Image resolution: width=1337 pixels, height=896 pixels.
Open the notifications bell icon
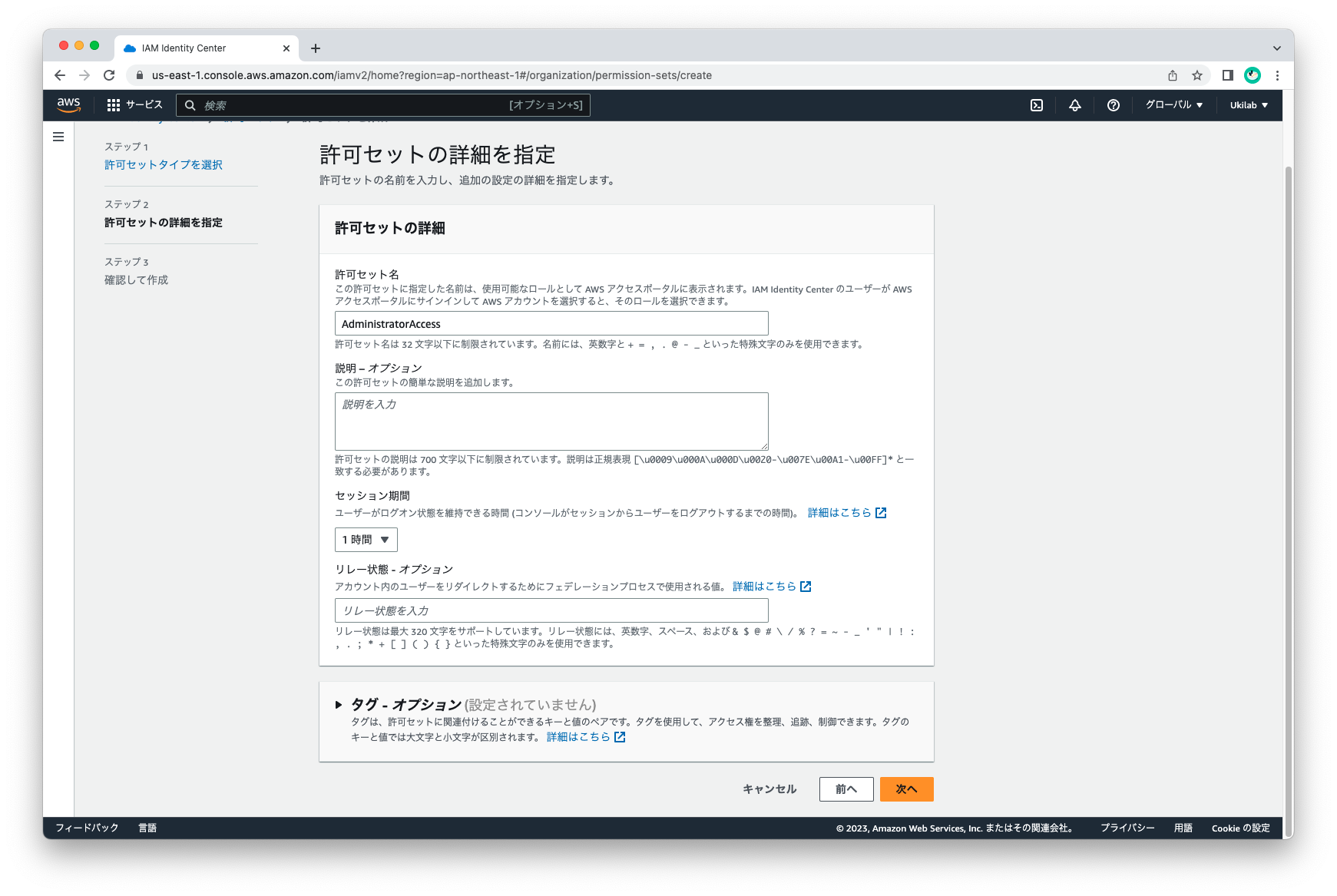tap(1075, 105)
